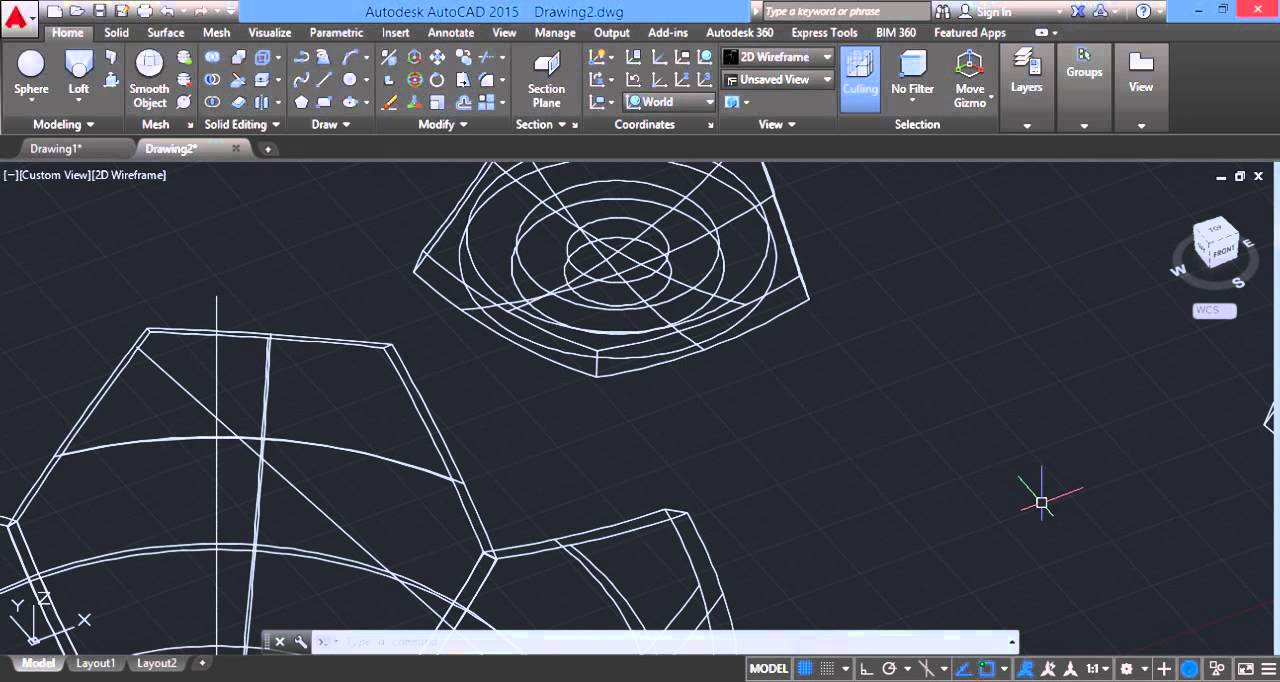Click the Save disk icon
The image size is (1280, 682).
[99, 11]
